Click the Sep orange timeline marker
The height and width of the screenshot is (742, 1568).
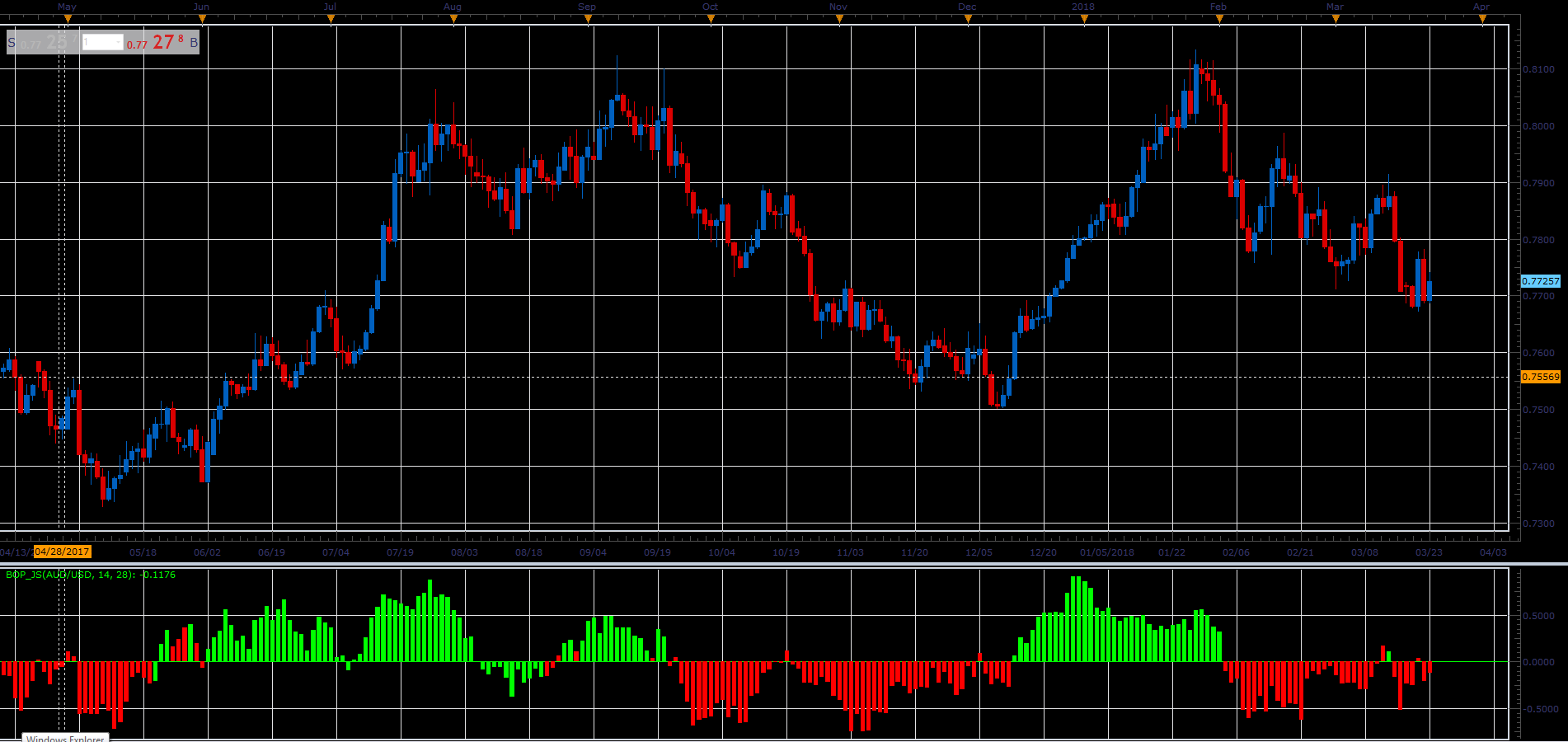tap(588, 19)
